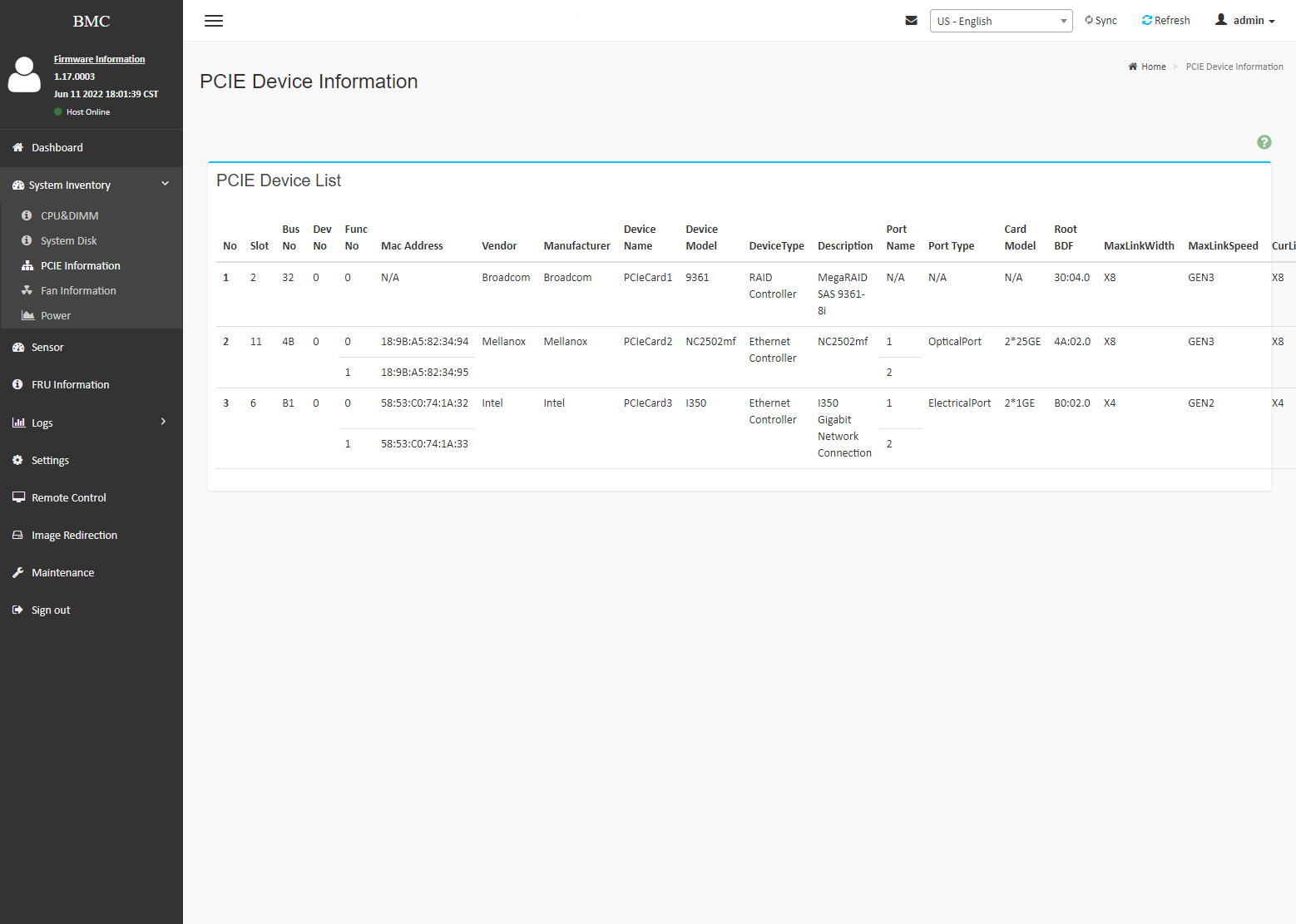
Task: Collapse the System Inventory chevron
Action: tap(165, 184)
